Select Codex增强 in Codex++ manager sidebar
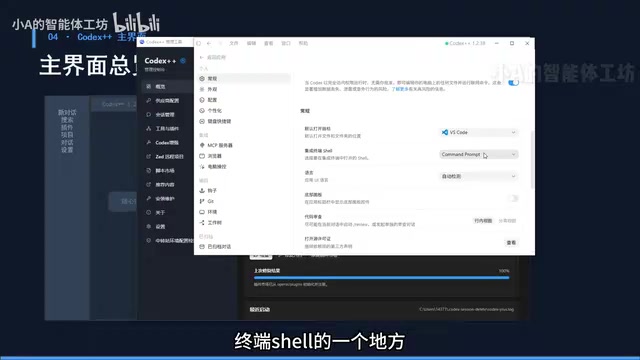The height and width of the screenshot is (360, 640). pos(167,142)
